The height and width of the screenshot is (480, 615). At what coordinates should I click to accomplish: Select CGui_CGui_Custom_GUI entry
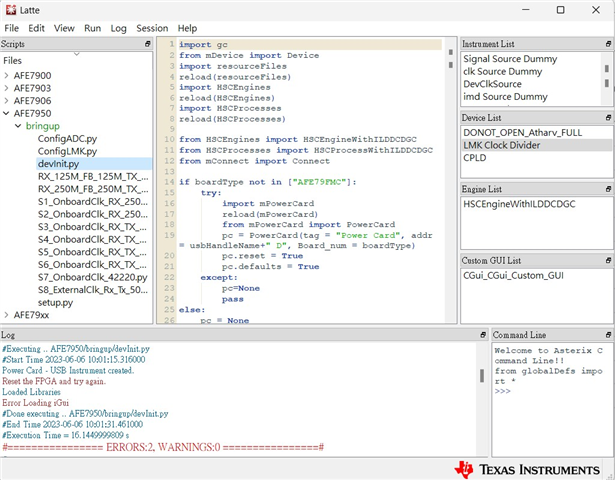(x=513, y=275)
